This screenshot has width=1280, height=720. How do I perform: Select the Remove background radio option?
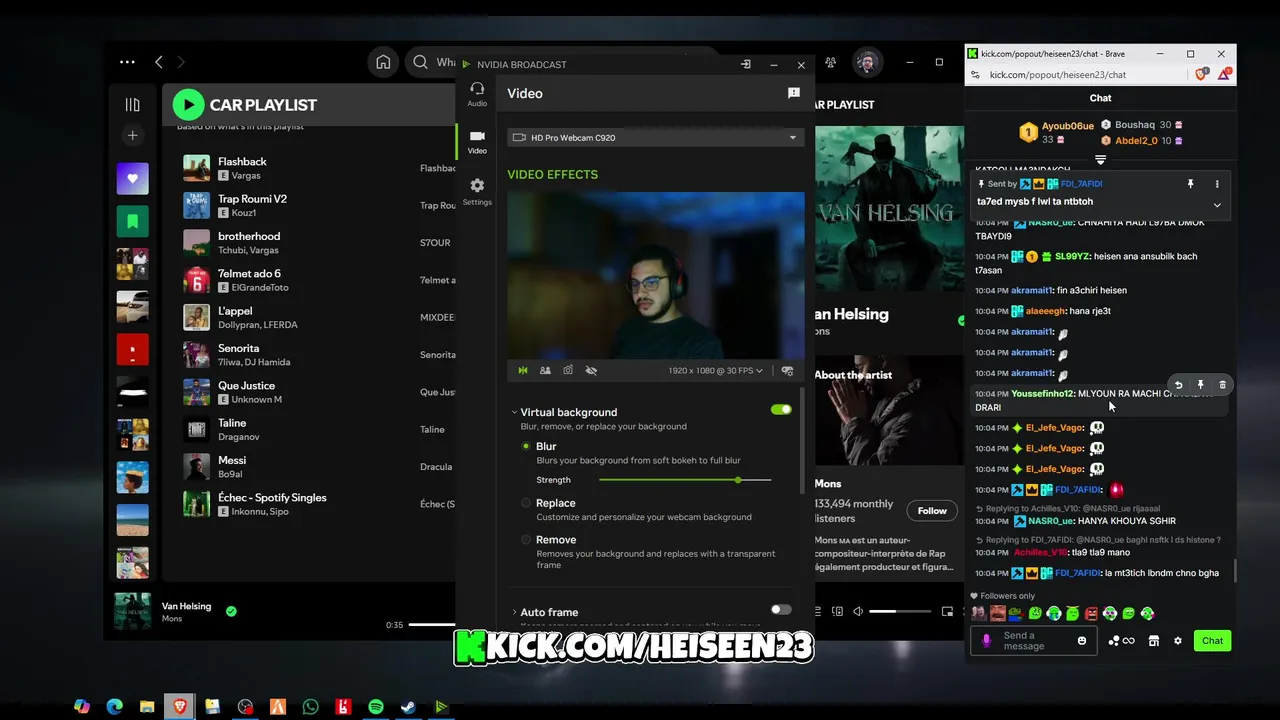[x=526, y=539]
